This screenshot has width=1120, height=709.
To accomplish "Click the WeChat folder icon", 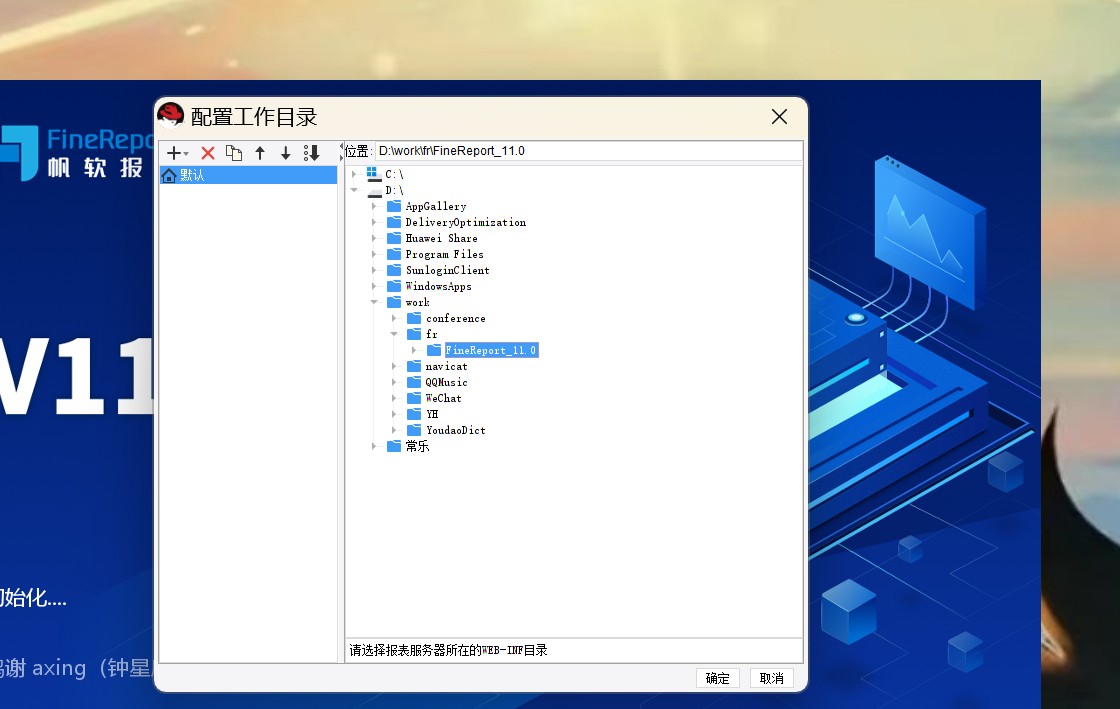I will (x=414, y=398).
